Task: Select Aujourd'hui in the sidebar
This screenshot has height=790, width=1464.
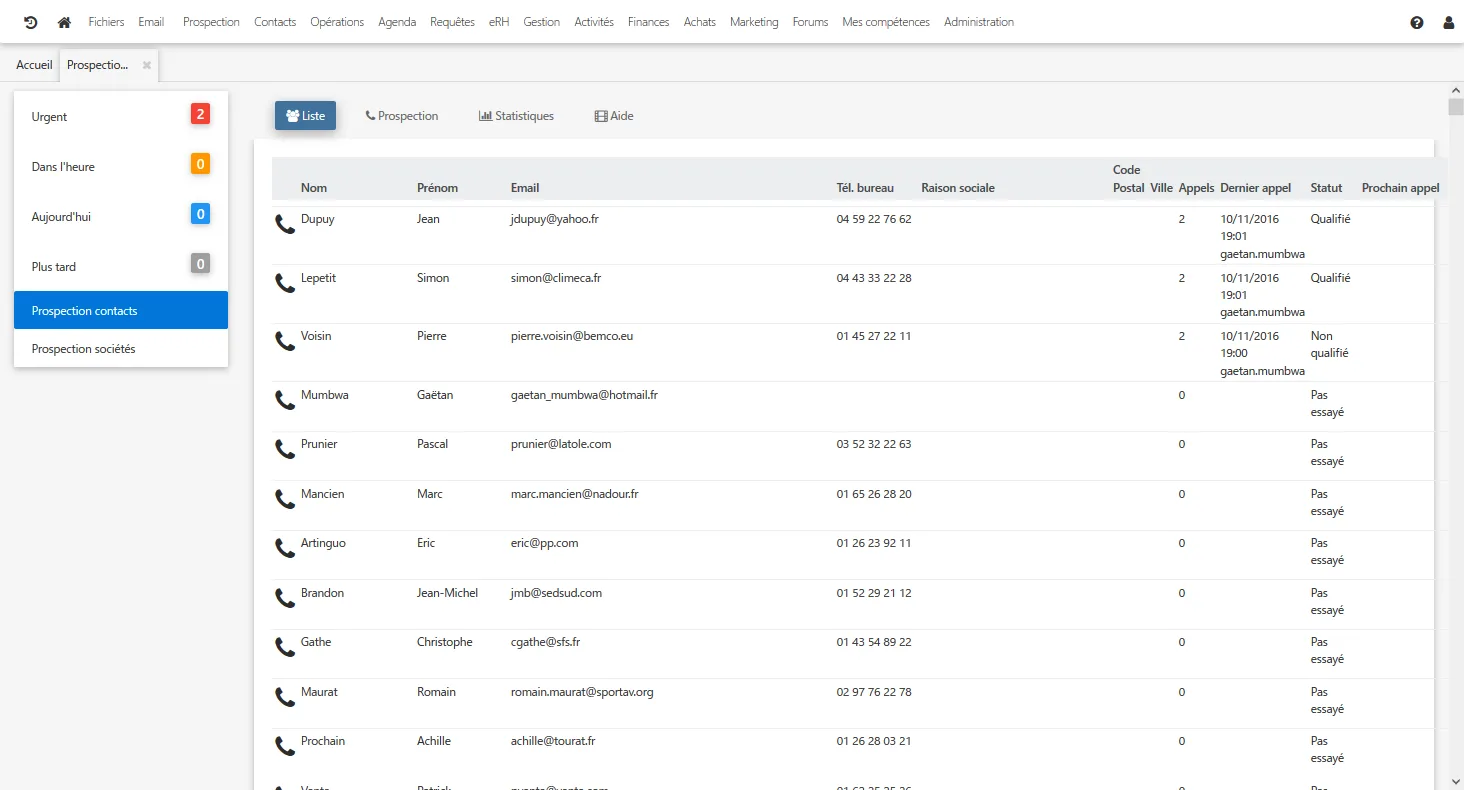Action: [121, 216]
